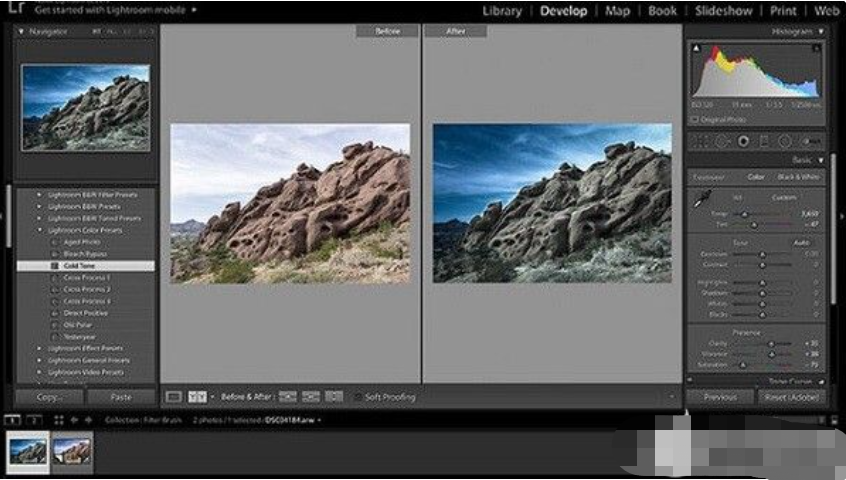The height and width of the screenshot is (480, 846).
Task: Click the Before/After Y|Y view icon
Action: 197,397
